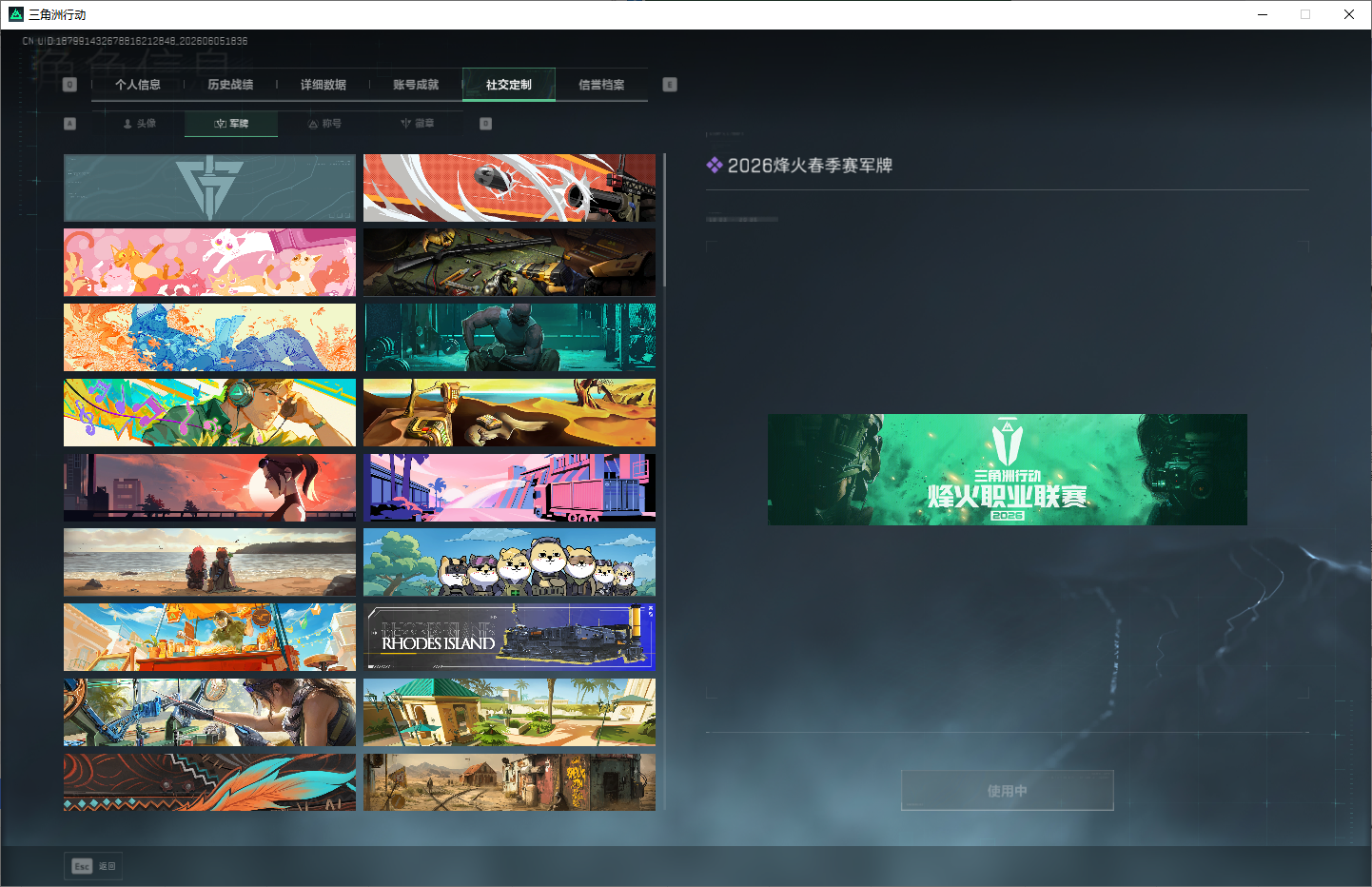Select the orange food stall dog tag

pyautogui.click(x=209, y=638)
